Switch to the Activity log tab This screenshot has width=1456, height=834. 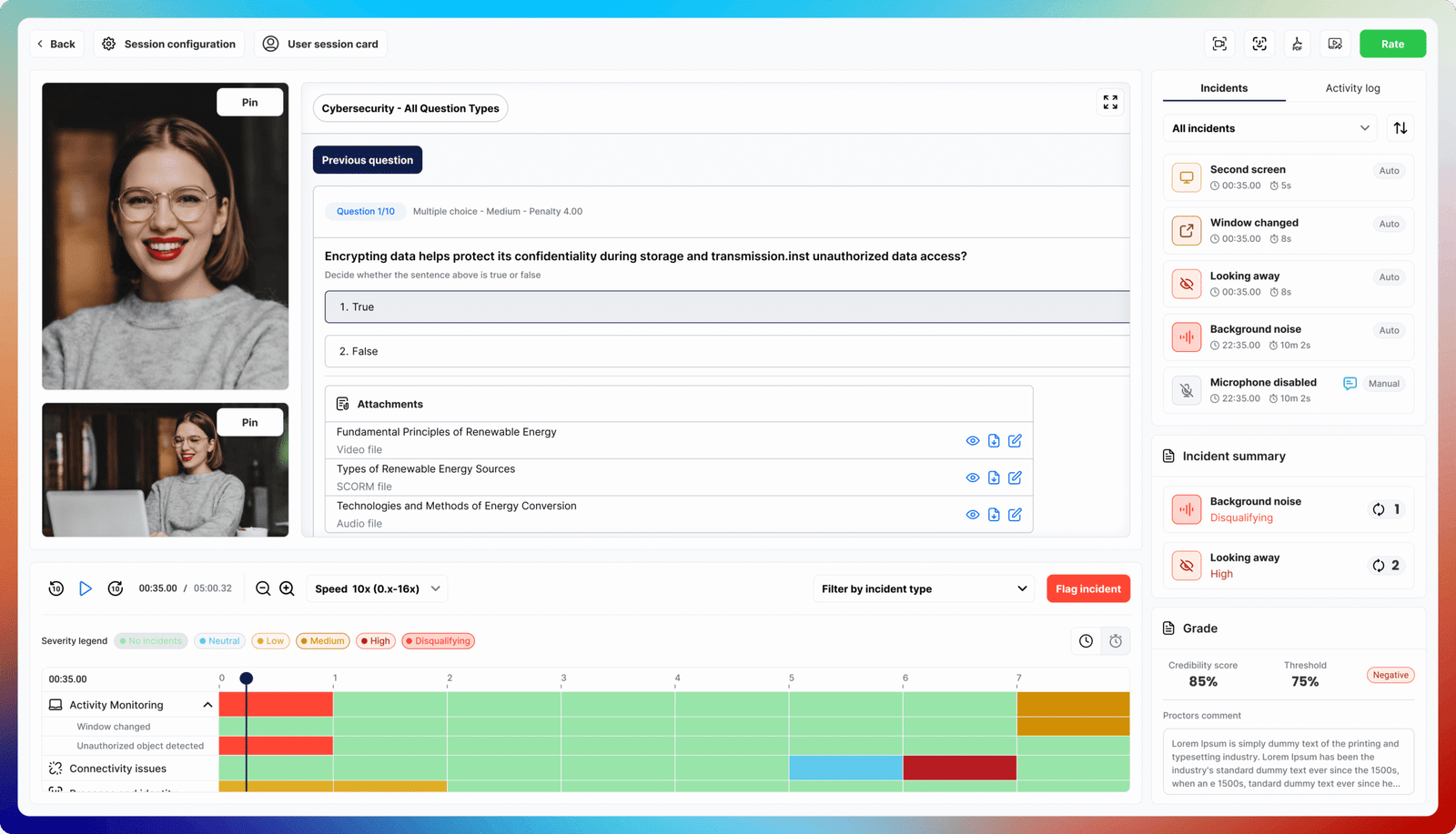pos(1352,88)
